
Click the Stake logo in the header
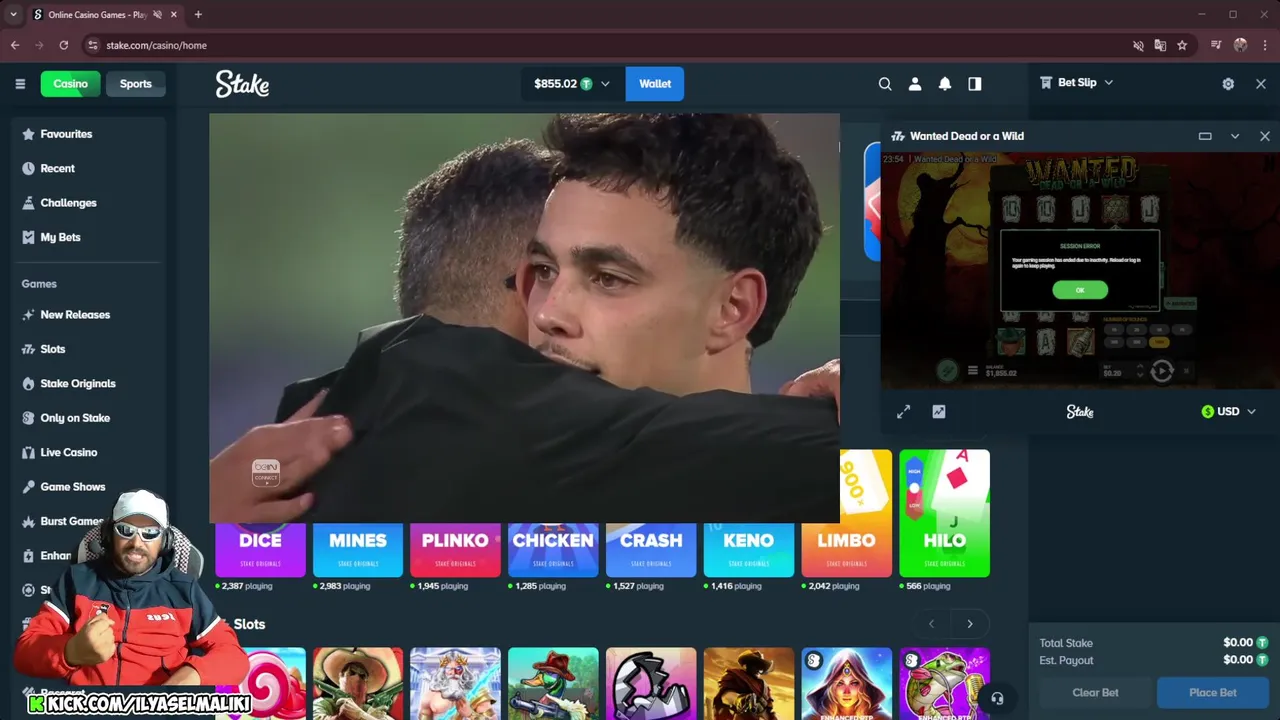click(242, 84)
